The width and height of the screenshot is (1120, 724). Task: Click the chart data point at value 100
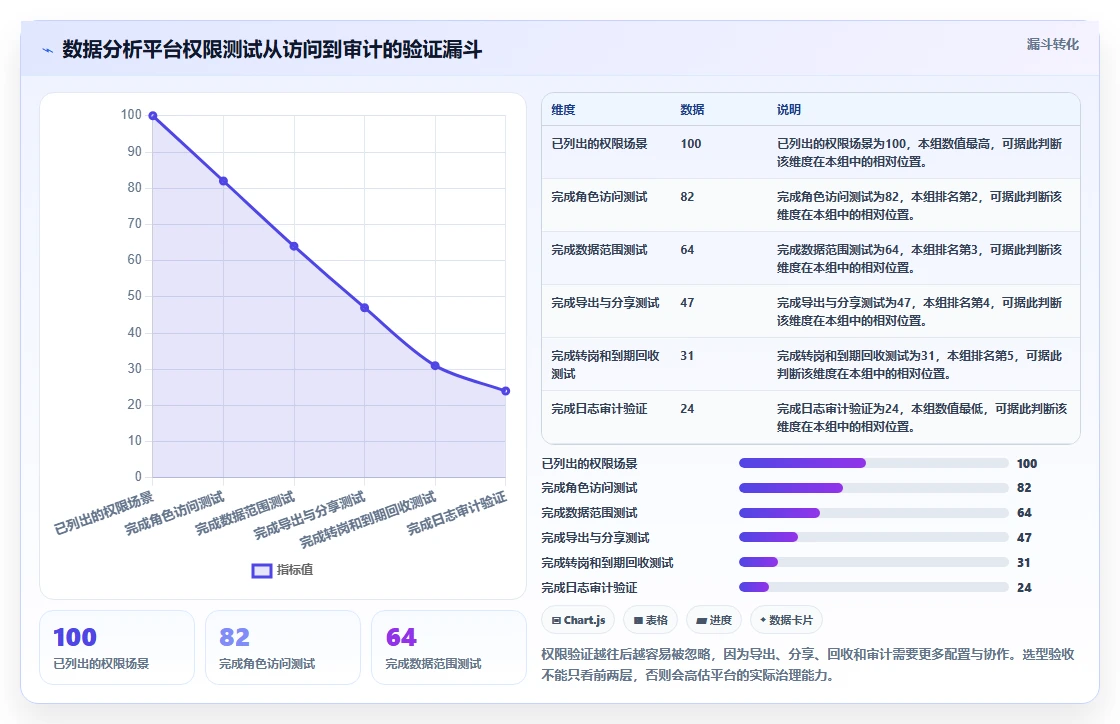click(x=153, y=116)
